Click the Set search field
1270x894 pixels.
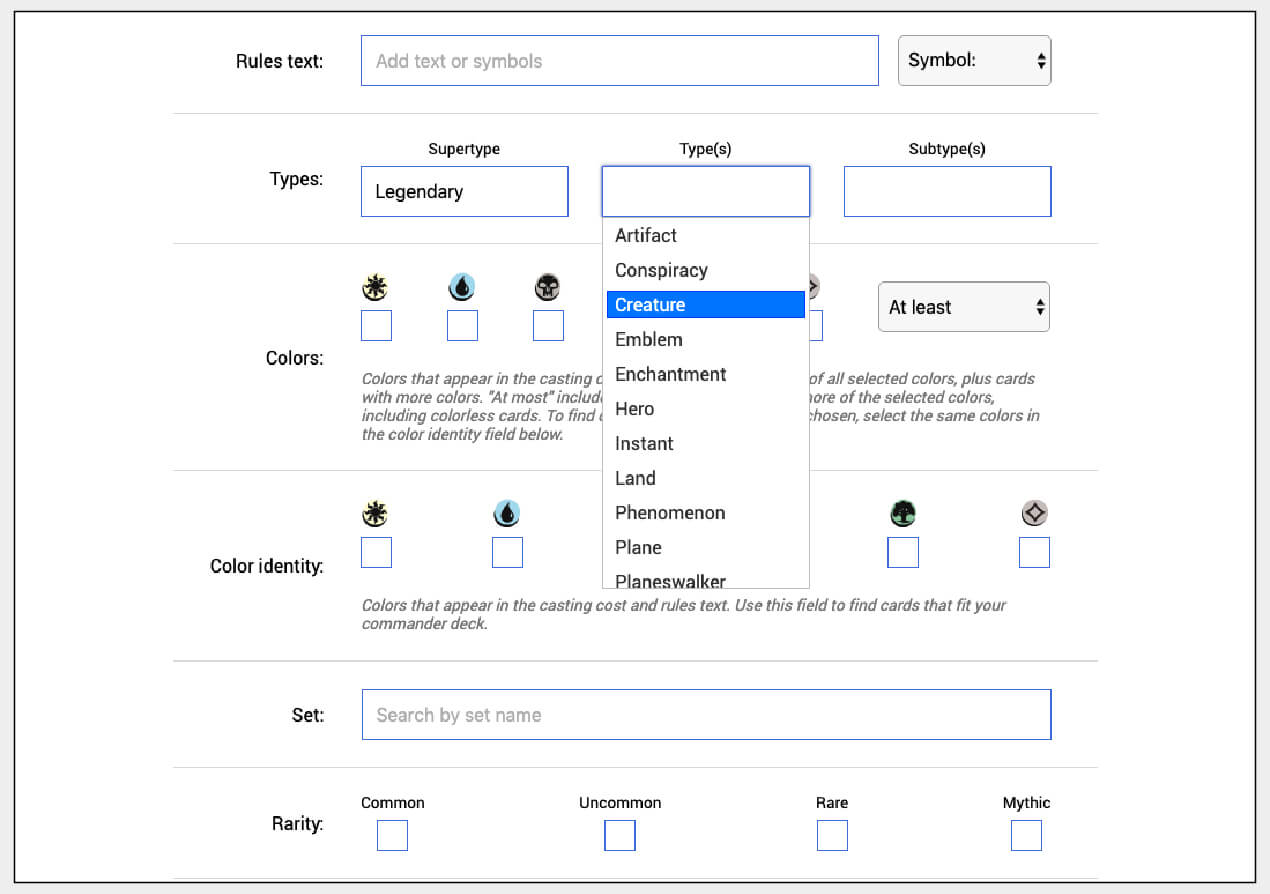pyautogui.click(x=705, y=715)
